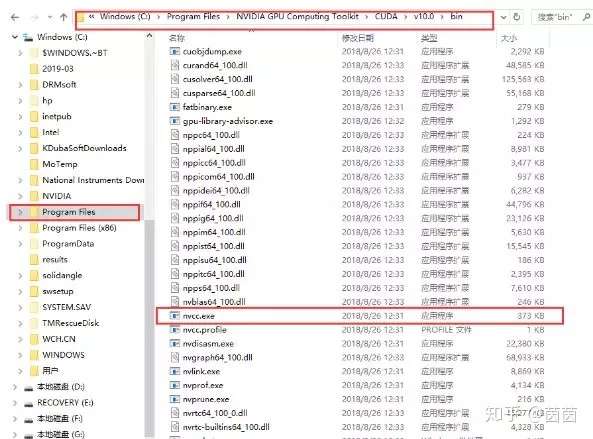Click the WCH.CN folder icon
This screenshot has width=593, height=439.
pyautogui.click(x=34, y=339)
